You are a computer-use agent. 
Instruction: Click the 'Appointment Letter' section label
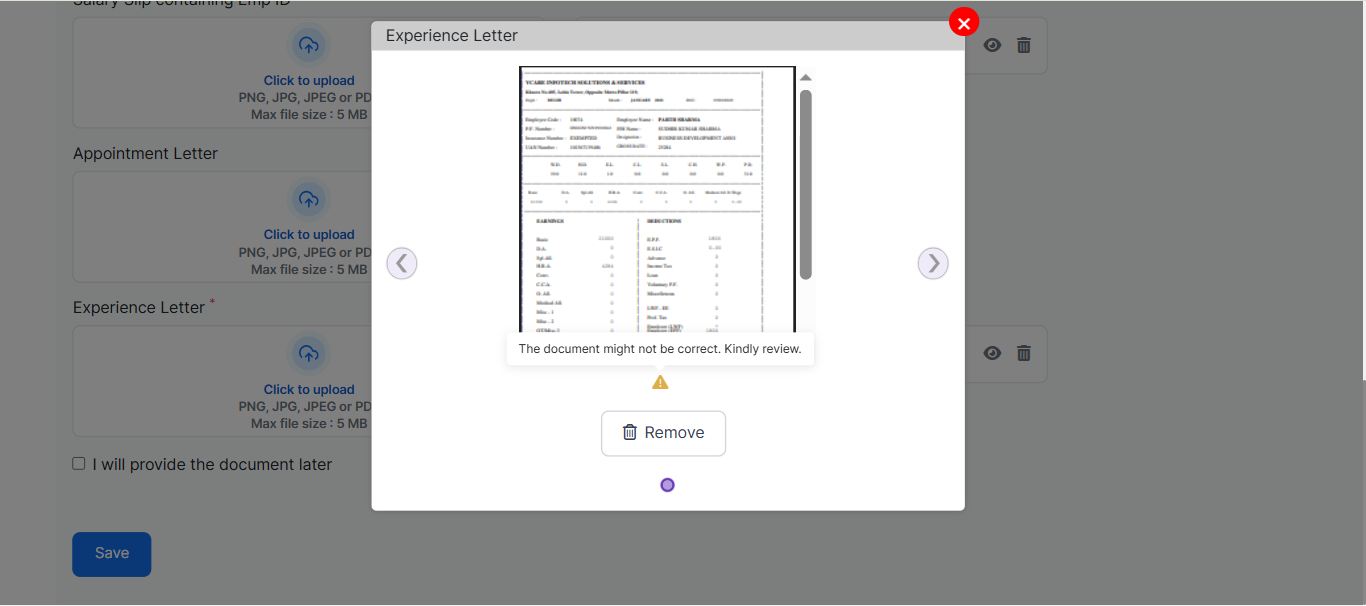click(145, 153)
